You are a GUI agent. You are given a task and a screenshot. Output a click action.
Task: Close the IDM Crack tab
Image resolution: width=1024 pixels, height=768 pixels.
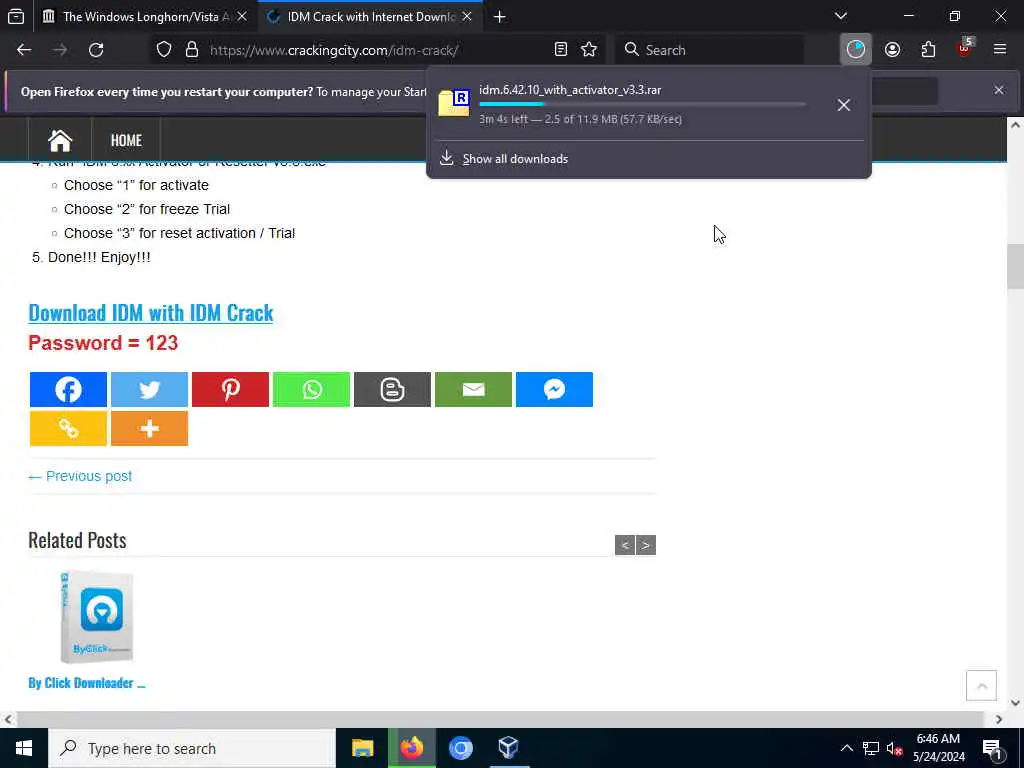tap(467, 17)
